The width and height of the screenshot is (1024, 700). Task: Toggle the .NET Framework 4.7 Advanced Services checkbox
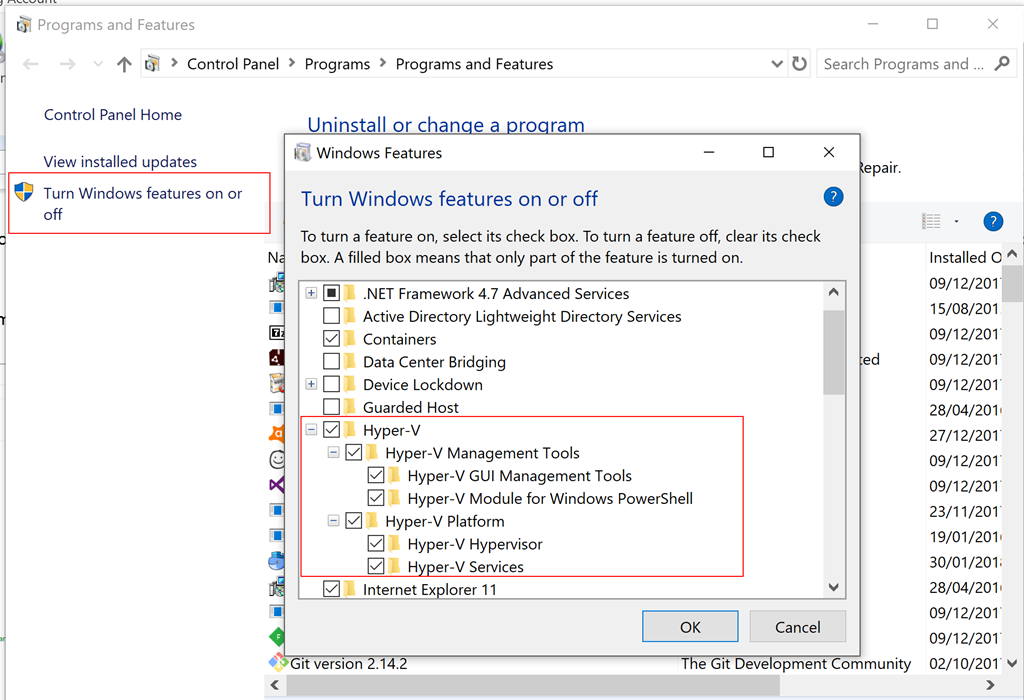332,293
